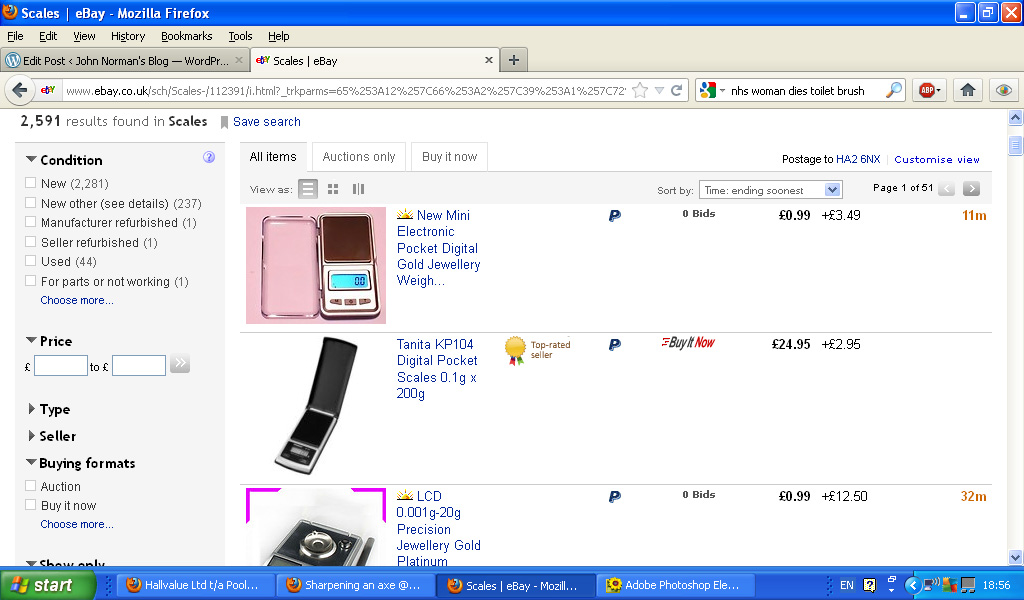Enable the Used condition filter

31,262
